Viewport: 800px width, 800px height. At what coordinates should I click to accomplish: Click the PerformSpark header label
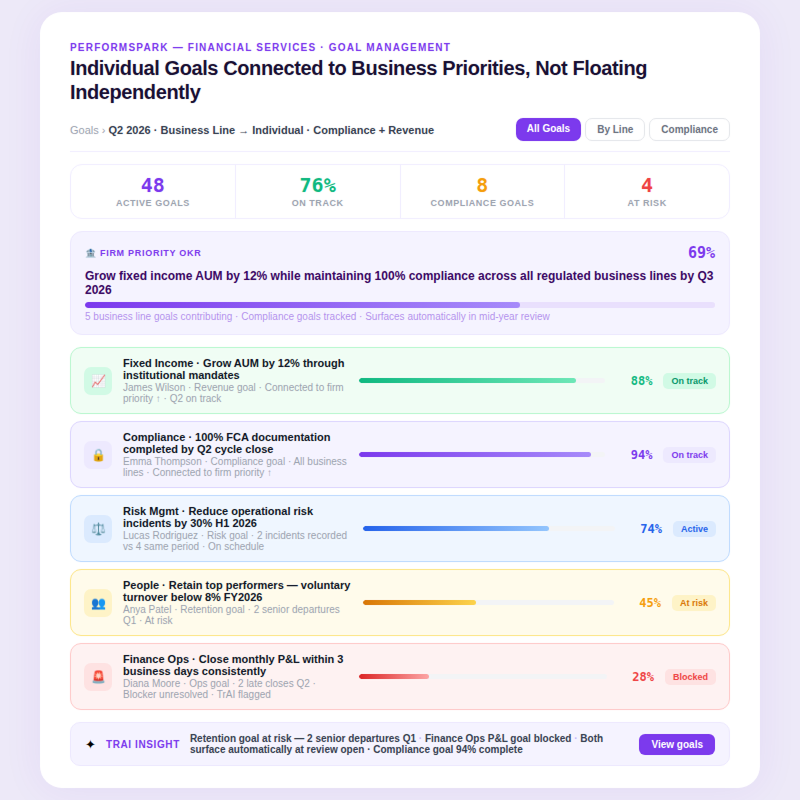(260, 47)
